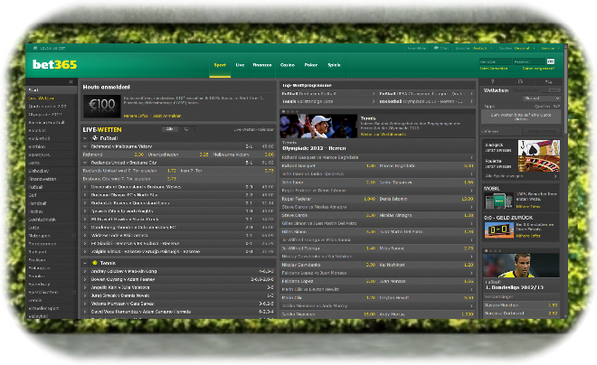Click the soccer ball icon next to Fußball

[x=95, y=138]
